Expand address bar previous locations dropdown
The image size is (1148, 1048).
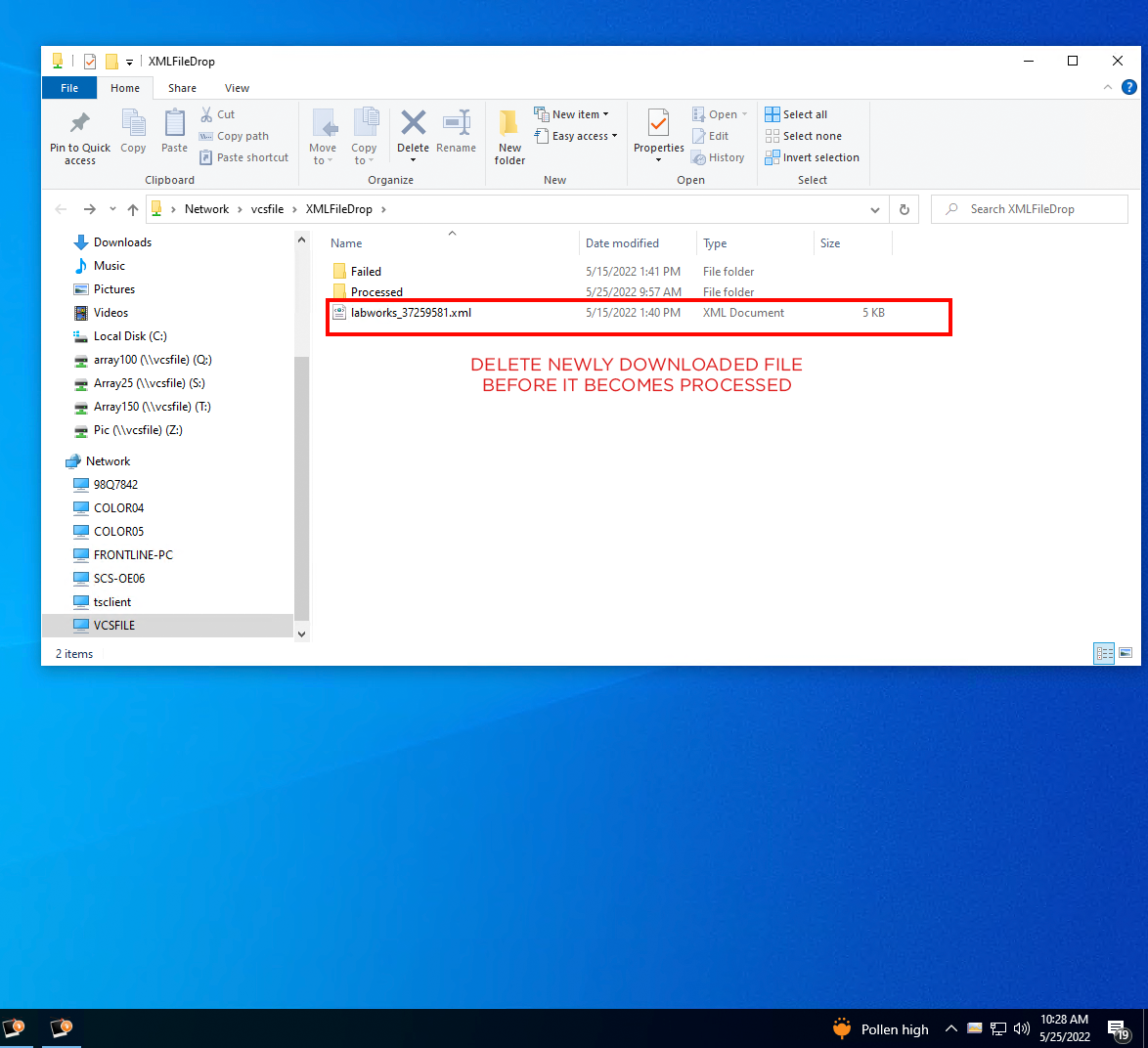click(x=874, y=209)
